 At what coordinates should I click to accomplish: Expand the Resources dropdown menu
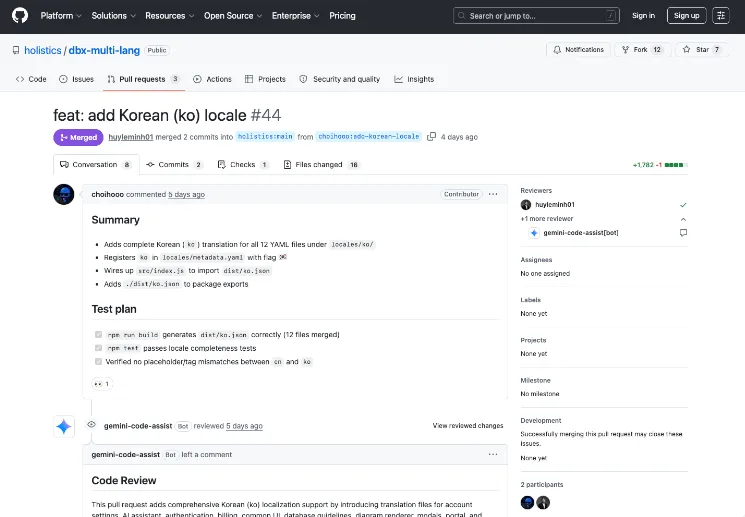170,16
